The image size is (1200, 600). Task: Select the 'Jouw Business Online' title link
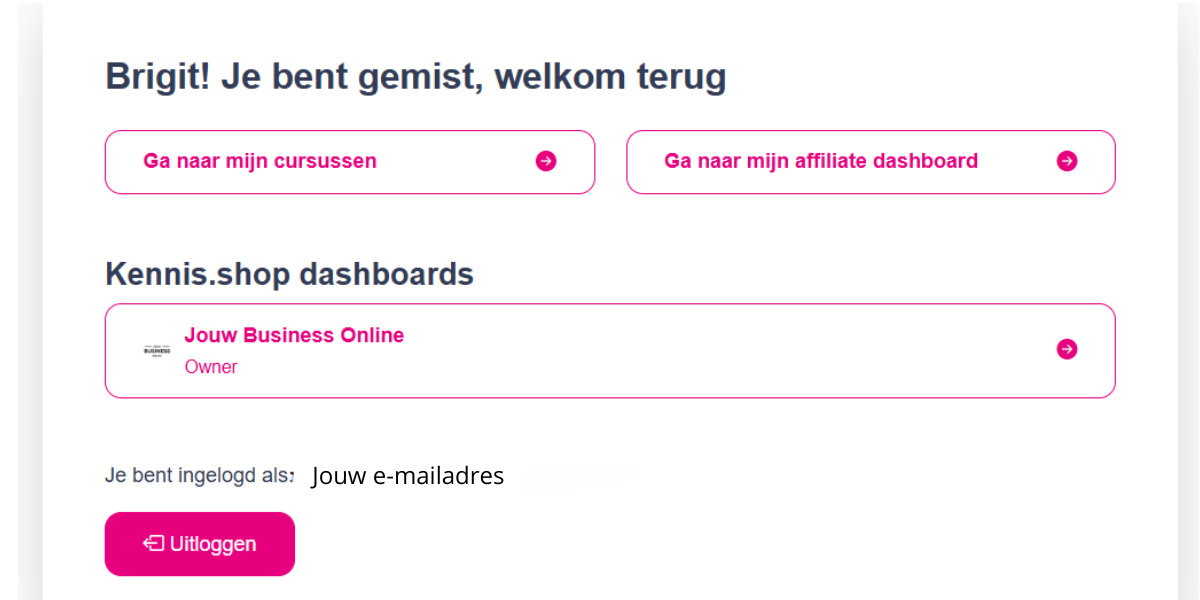click(x=294, y=335)
